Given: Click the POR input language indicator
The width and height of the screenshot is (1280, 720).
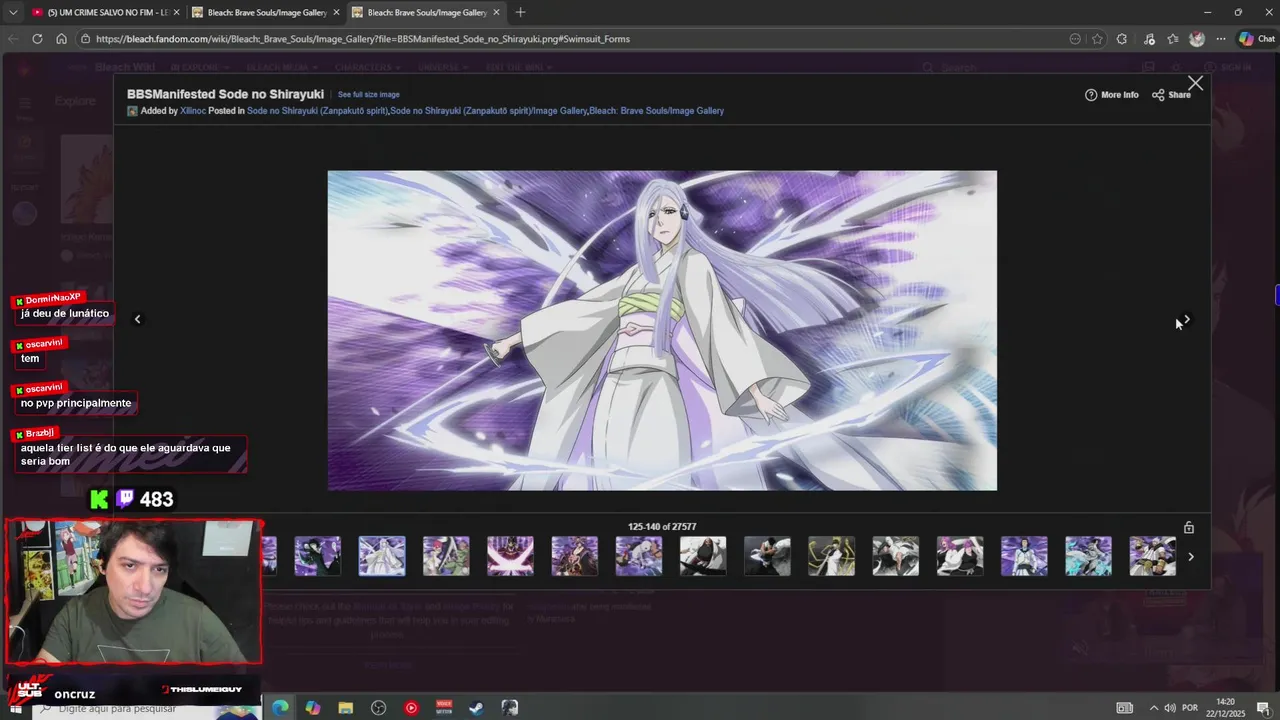Looking at the screenshot, I should [1191, 708].
